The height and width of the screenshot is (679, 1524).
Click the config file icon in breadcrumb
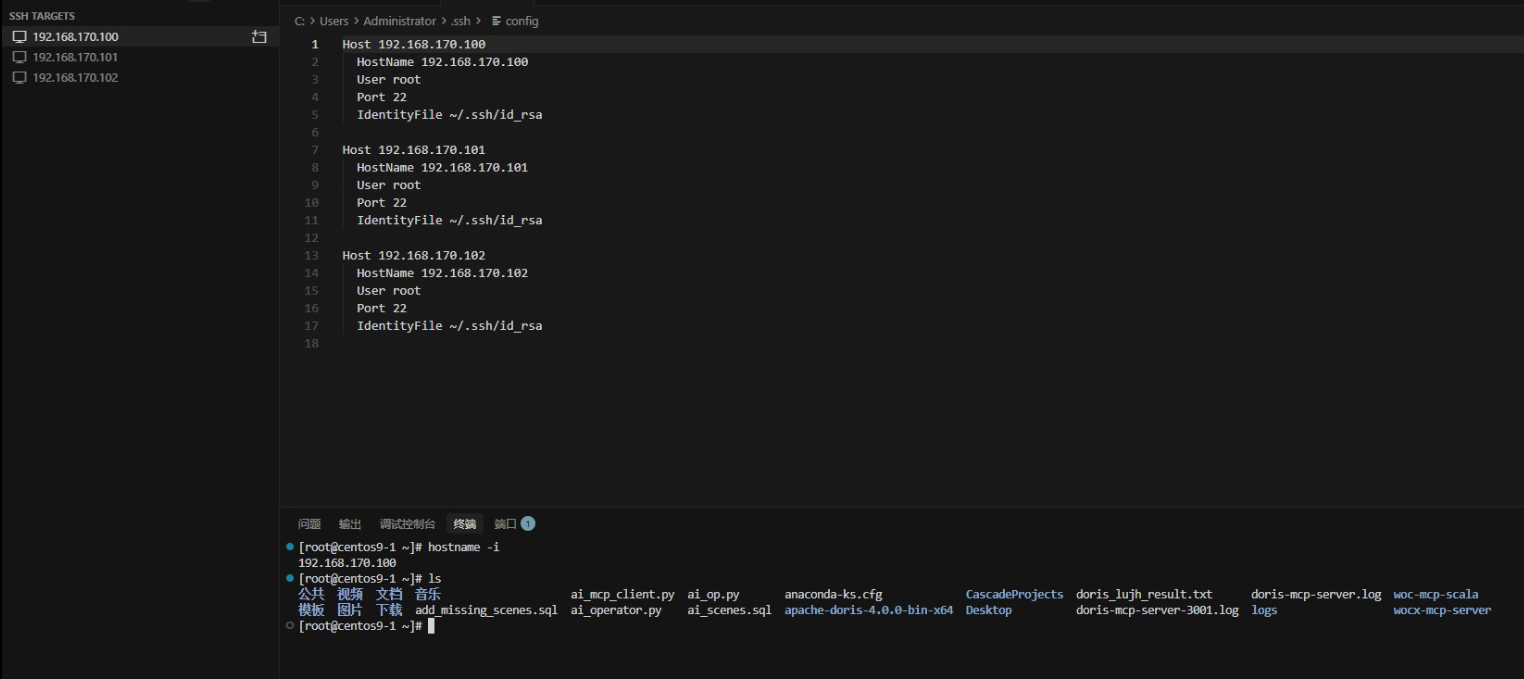[496, 21]
